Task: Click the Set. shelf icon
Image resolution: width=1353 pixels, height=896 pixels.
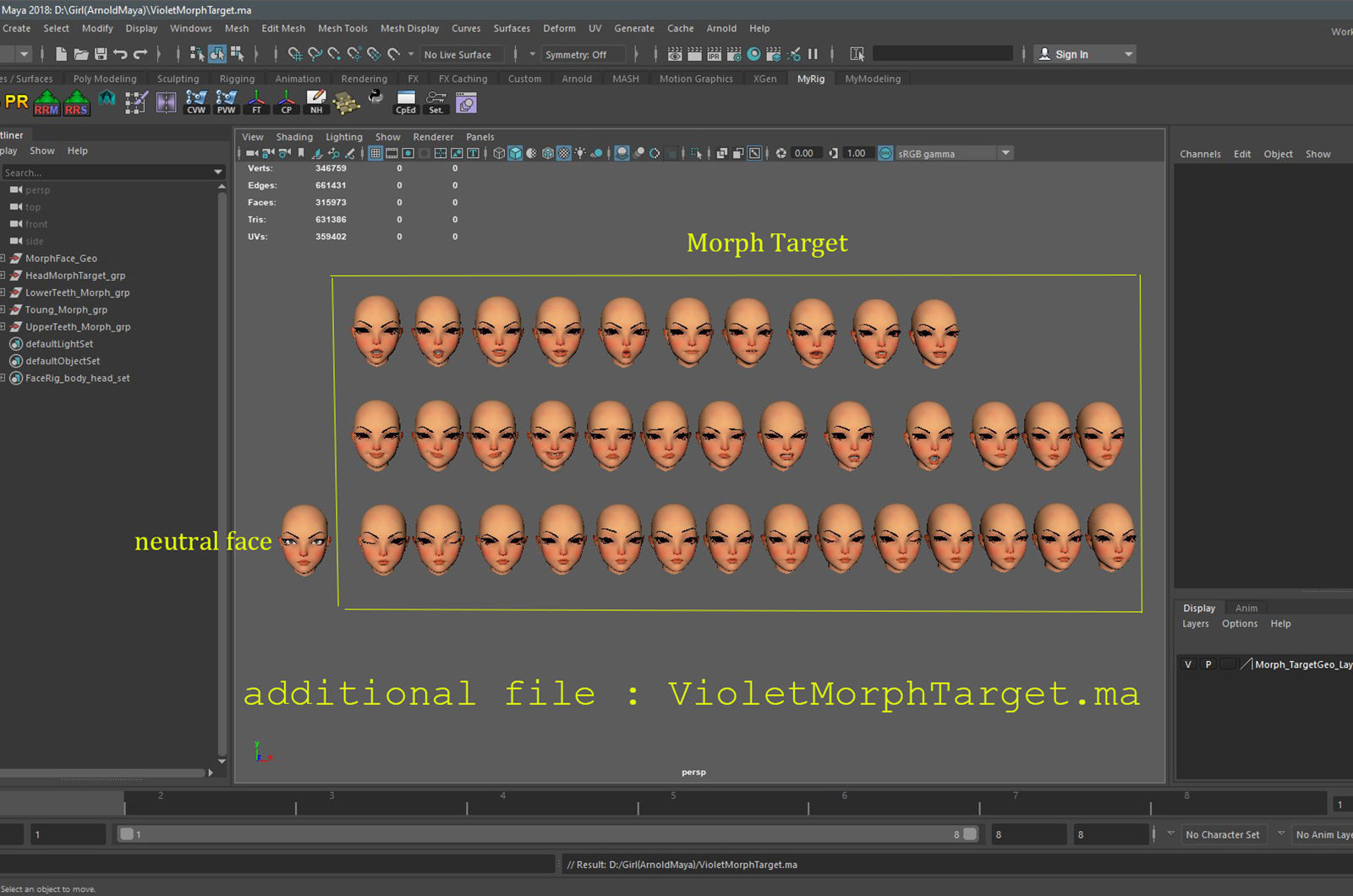Action: pyautogui.click(x=435, y=103)
